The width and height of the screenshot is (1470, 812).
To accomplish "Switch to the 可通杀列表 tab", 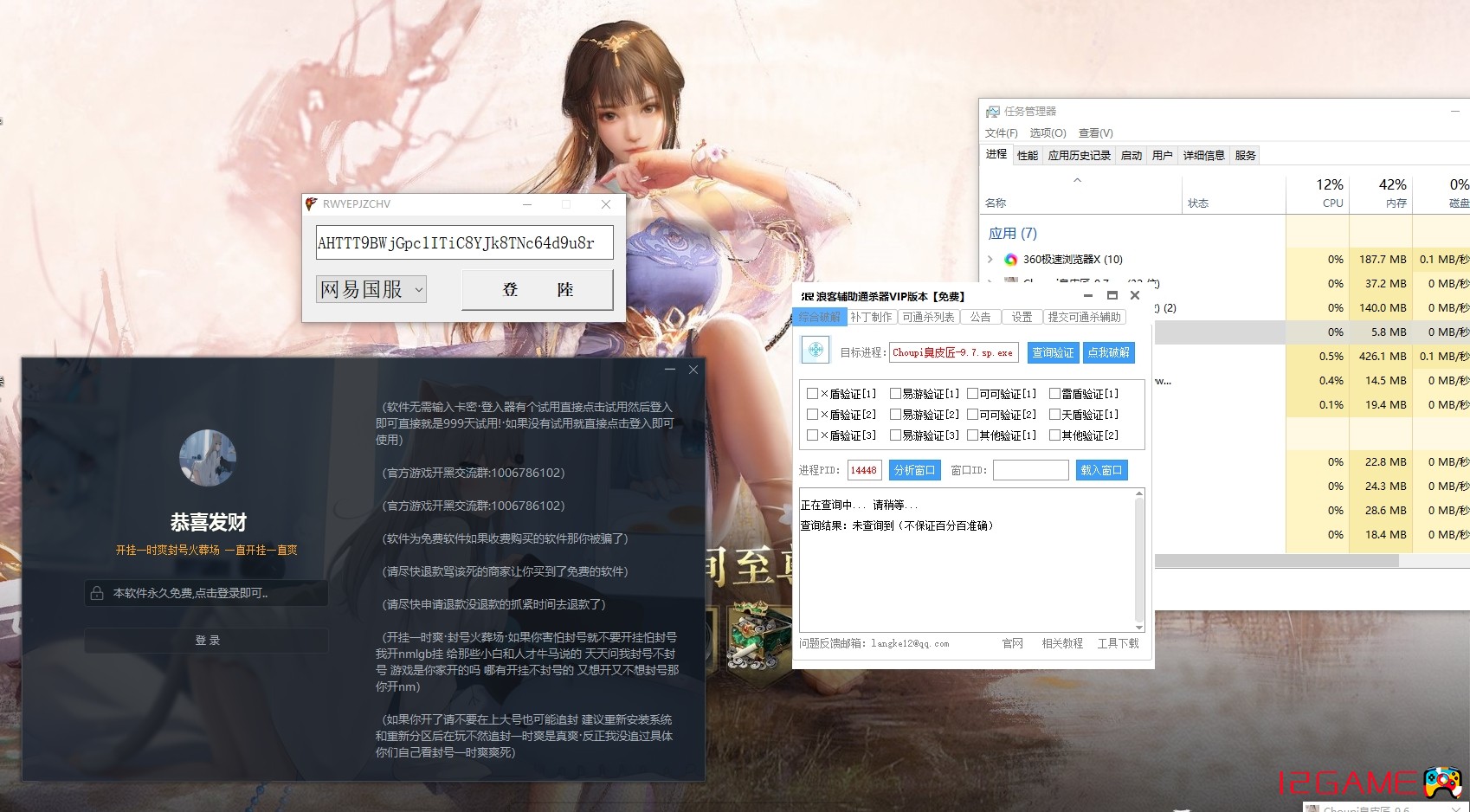I will click(928, 317).
